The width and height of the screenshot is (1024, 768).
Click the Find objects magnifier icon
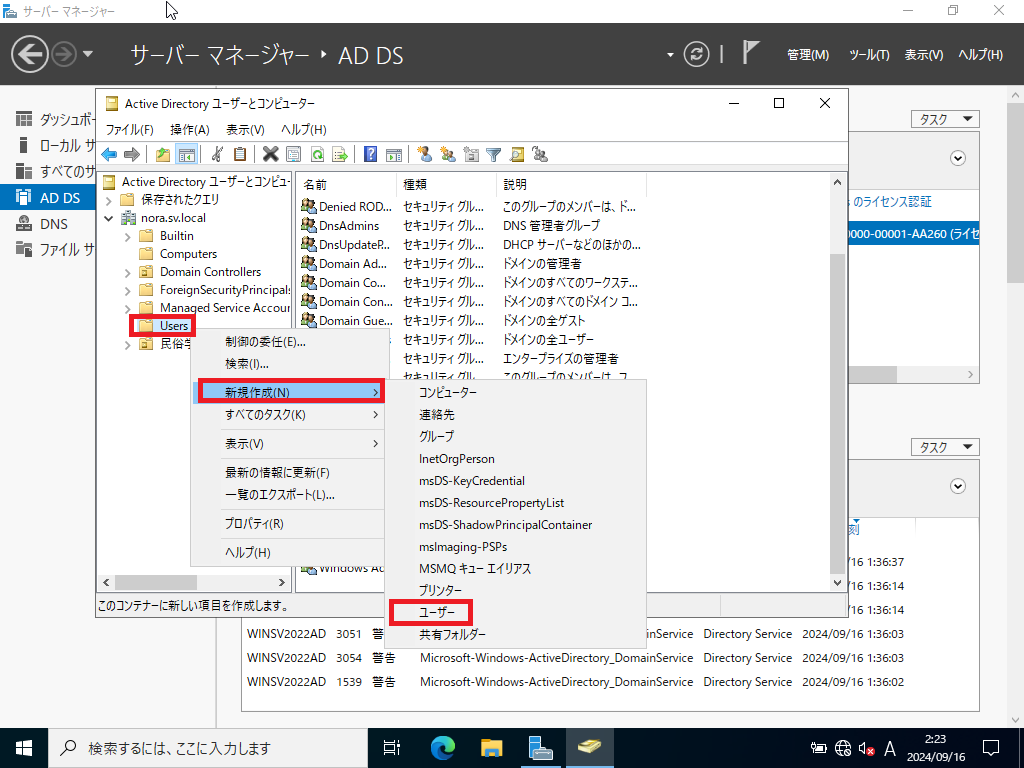[517, 154]
